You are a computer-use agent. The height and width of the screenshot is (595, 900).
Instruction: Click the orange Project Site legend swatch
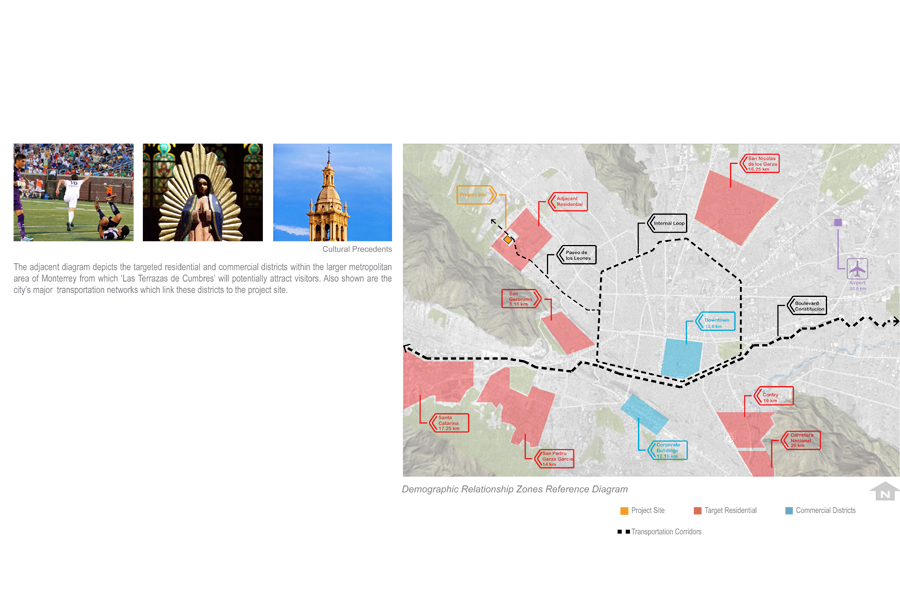click(x=624, y=511)
